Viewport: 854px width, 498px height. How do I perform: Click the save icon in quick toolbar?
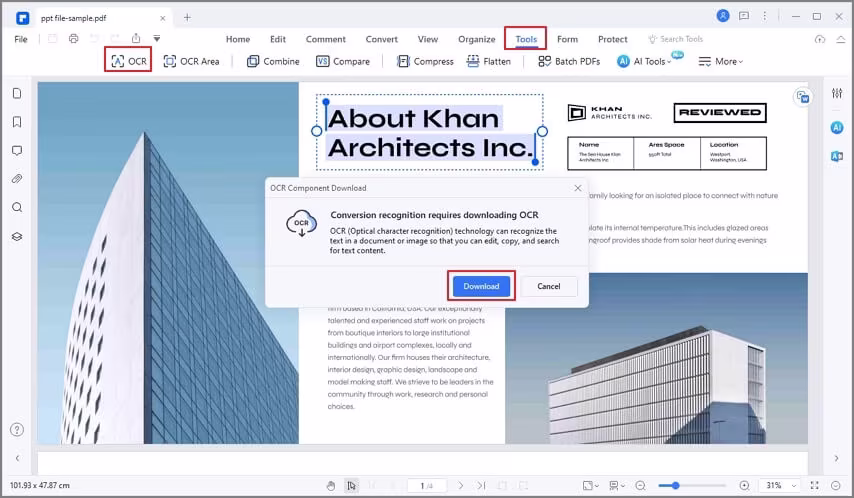(53, 39)
